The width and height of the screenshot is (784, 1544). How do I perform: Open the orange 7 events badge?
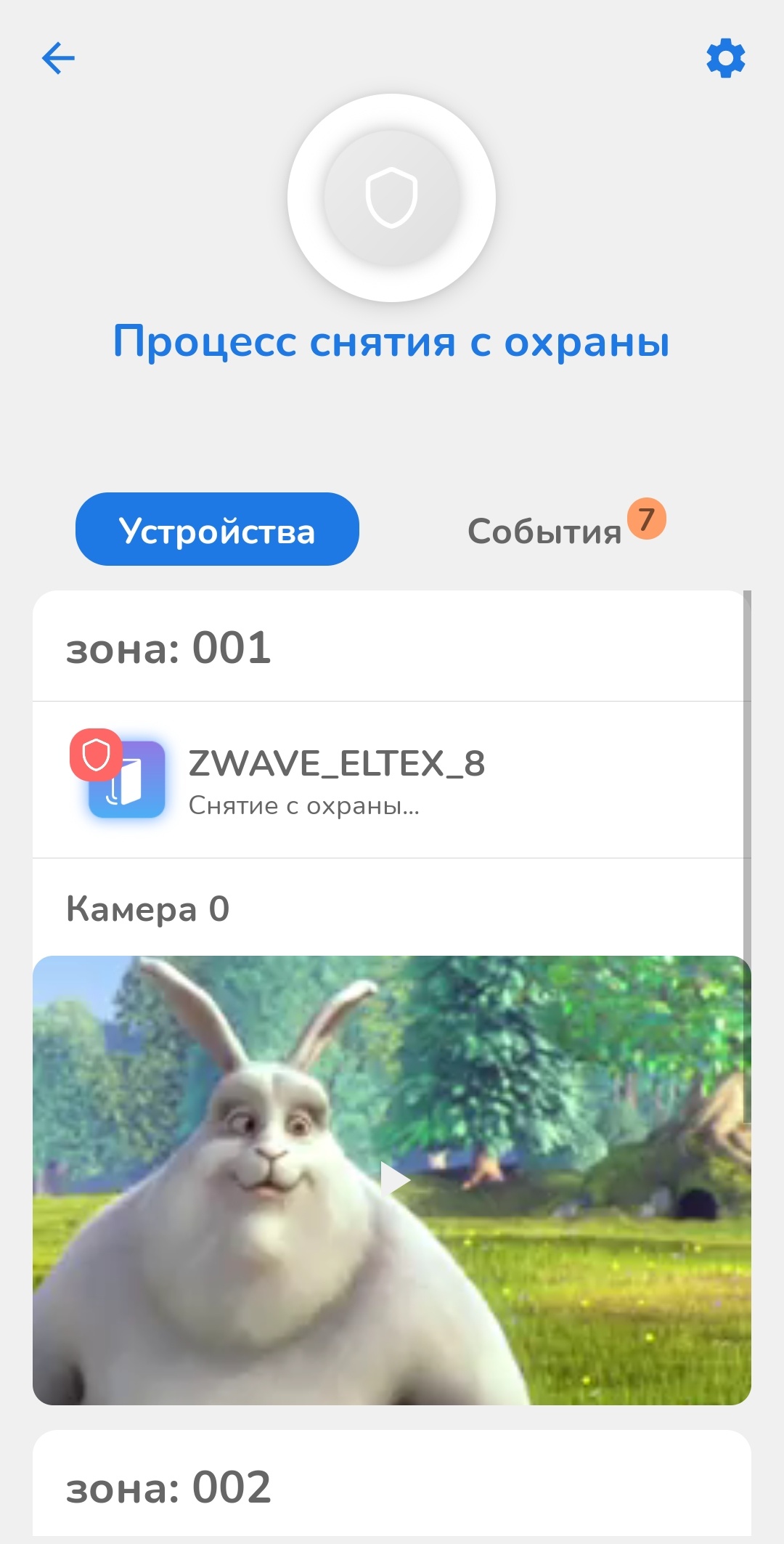click(647, 519)
